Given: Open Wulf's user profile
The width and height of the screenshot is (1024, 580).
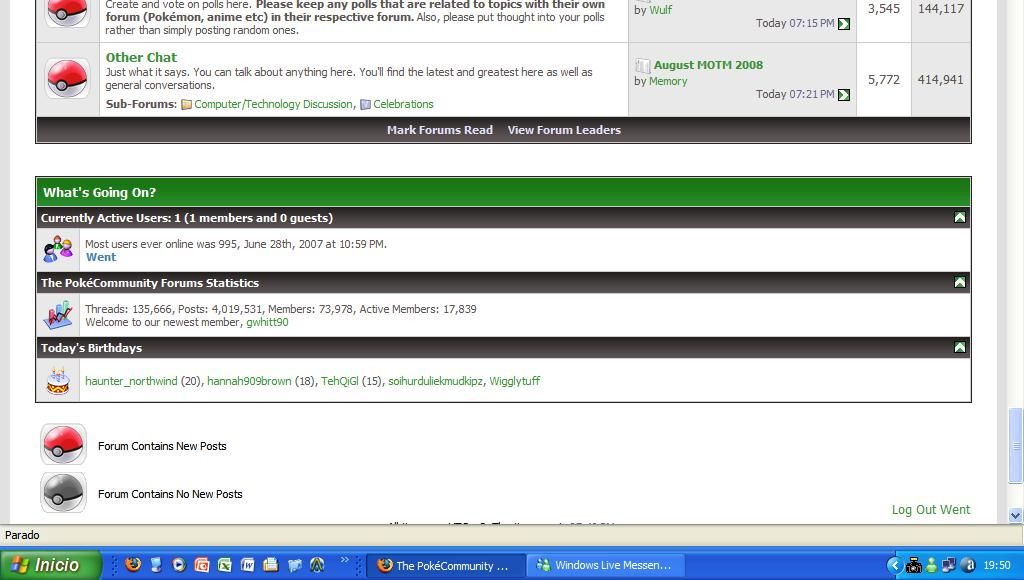Looking at the screenshot, I should pyautogui.click(x=660, y=10).
